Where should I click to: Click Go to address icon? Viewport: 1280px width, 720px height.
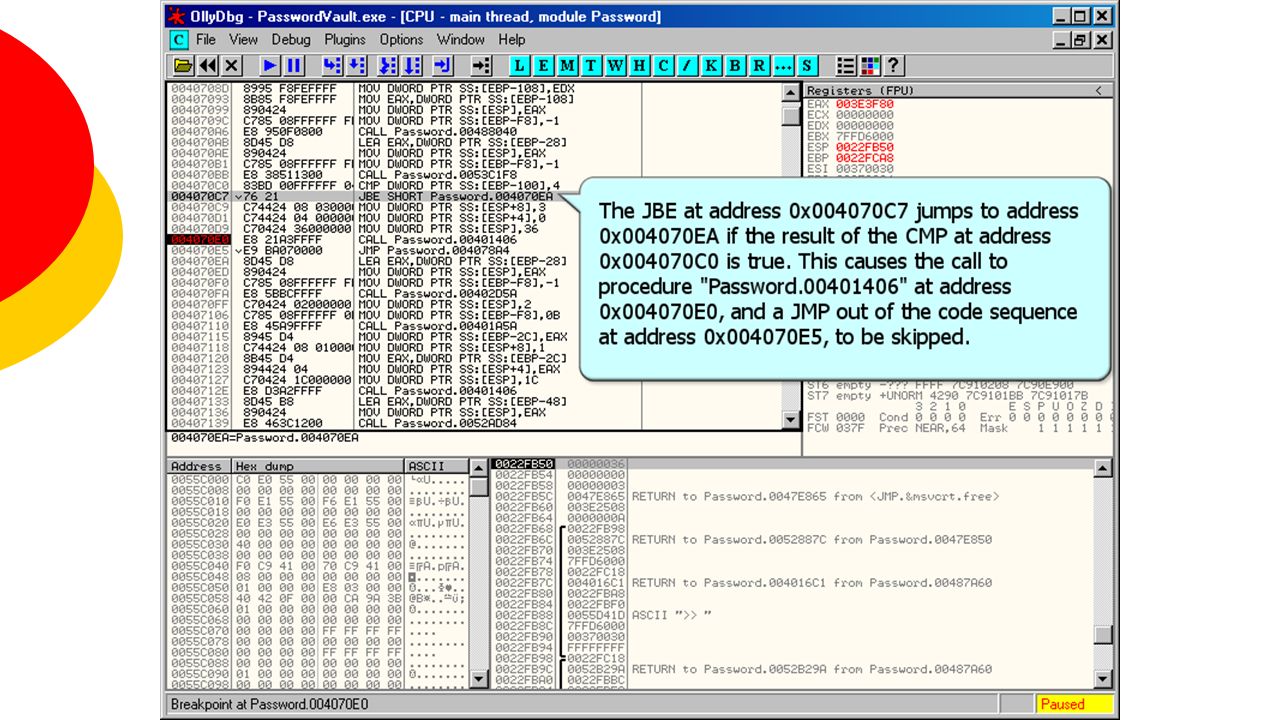pos(481,66)
